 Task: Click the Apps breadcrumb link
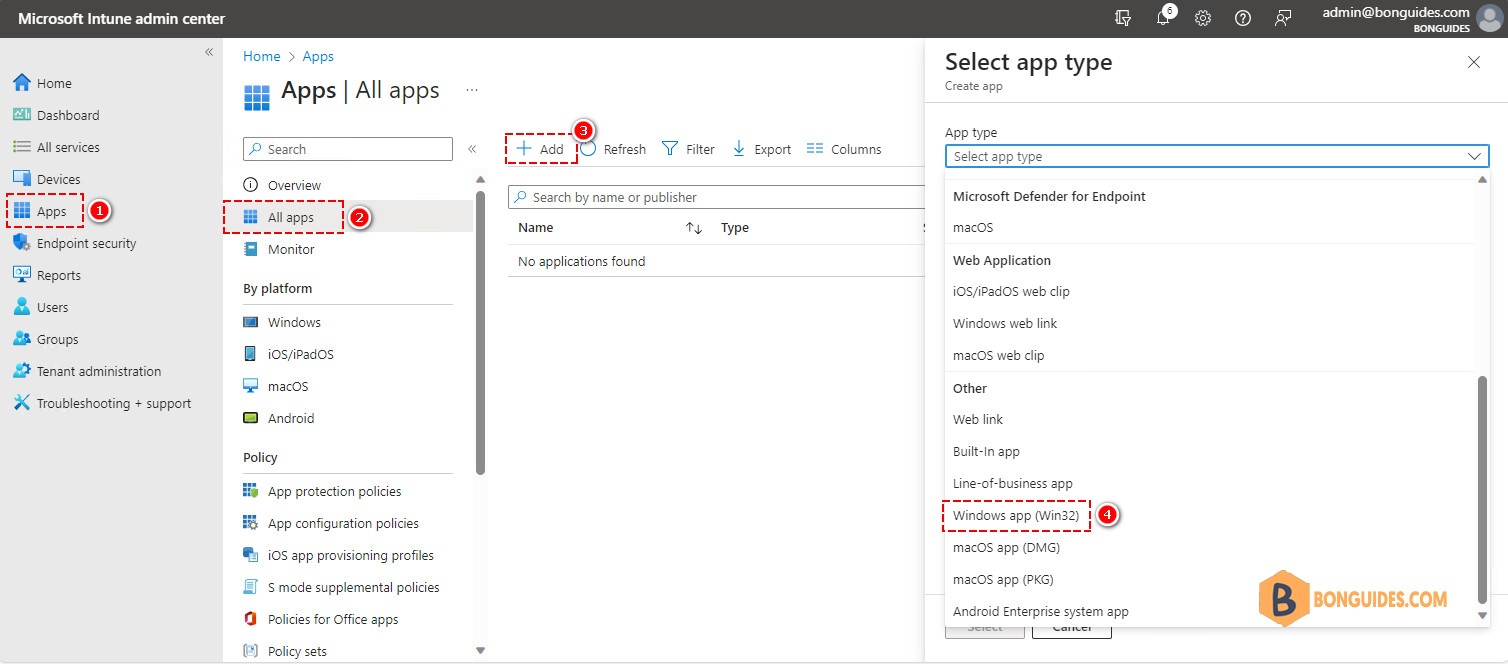click(318, 56)
